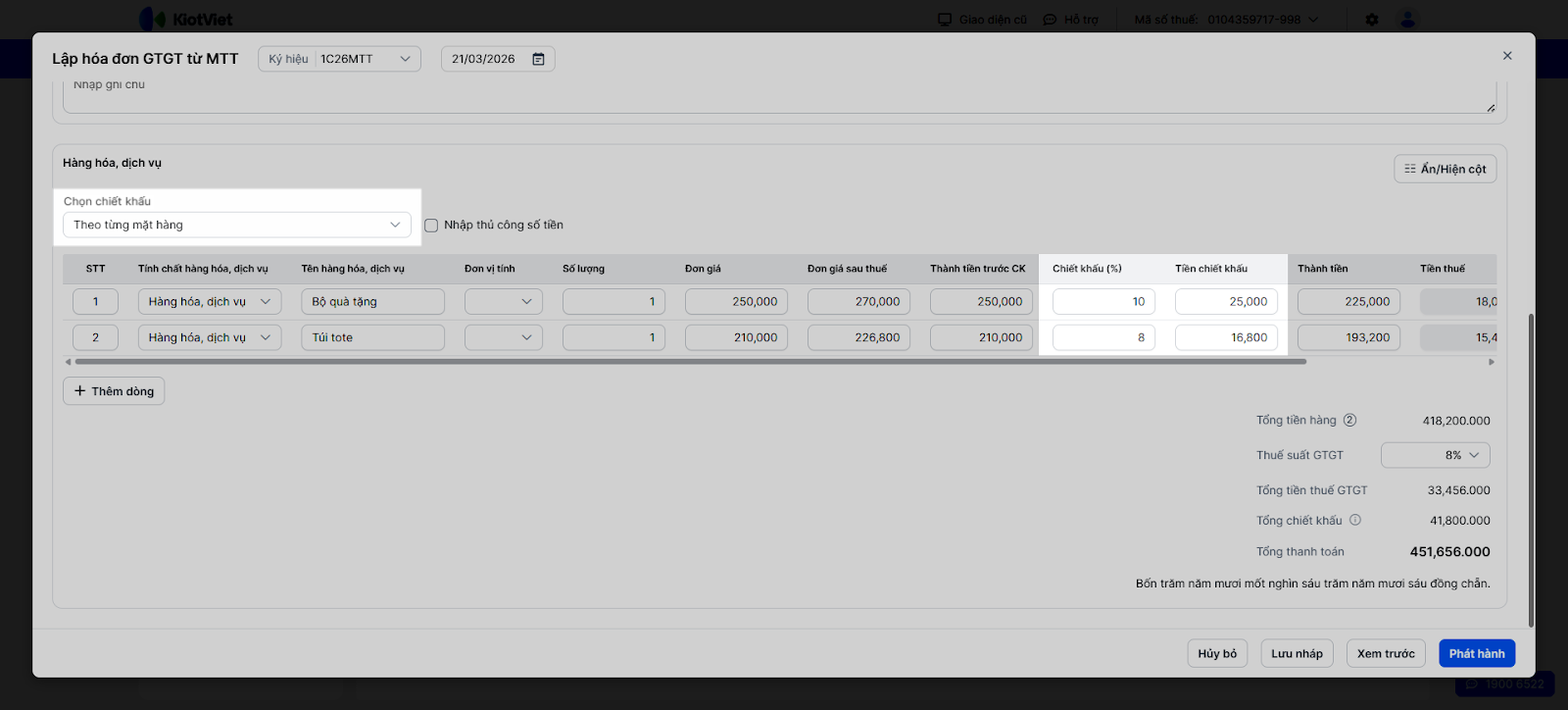The width and height of the screenshot is (1568, 710).
Task: Click the Đơn giá field showing 210,000
Action: coord(736,337)
